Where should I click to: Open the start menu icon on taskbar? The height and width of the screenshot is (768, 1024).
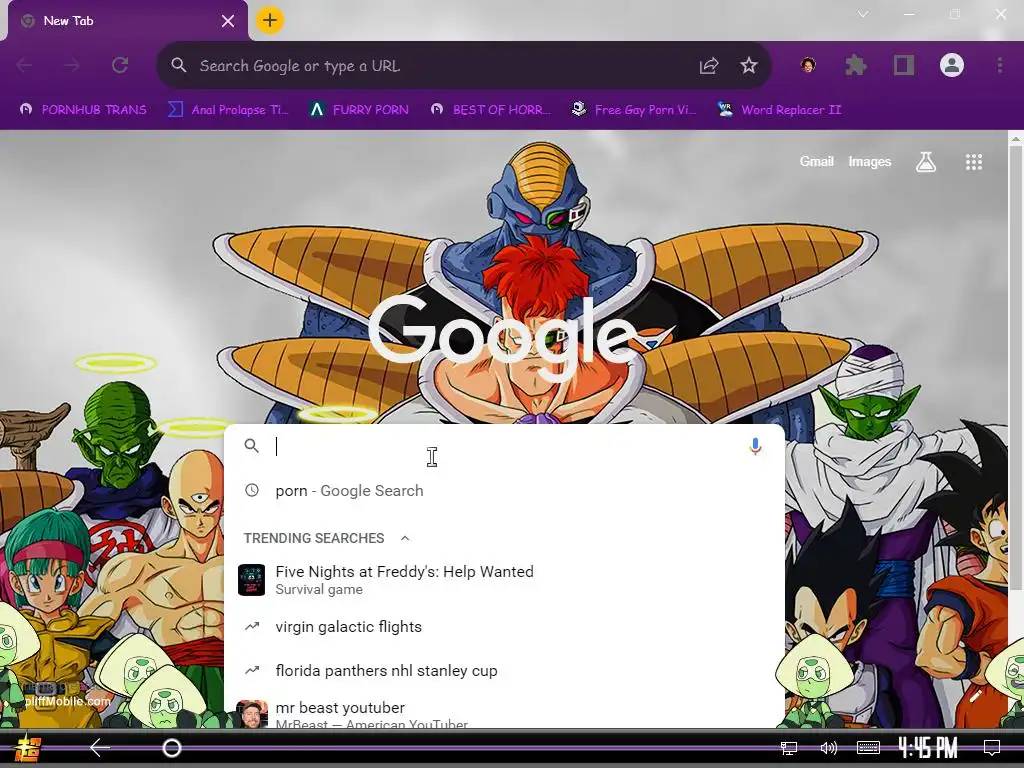point(29,748)
